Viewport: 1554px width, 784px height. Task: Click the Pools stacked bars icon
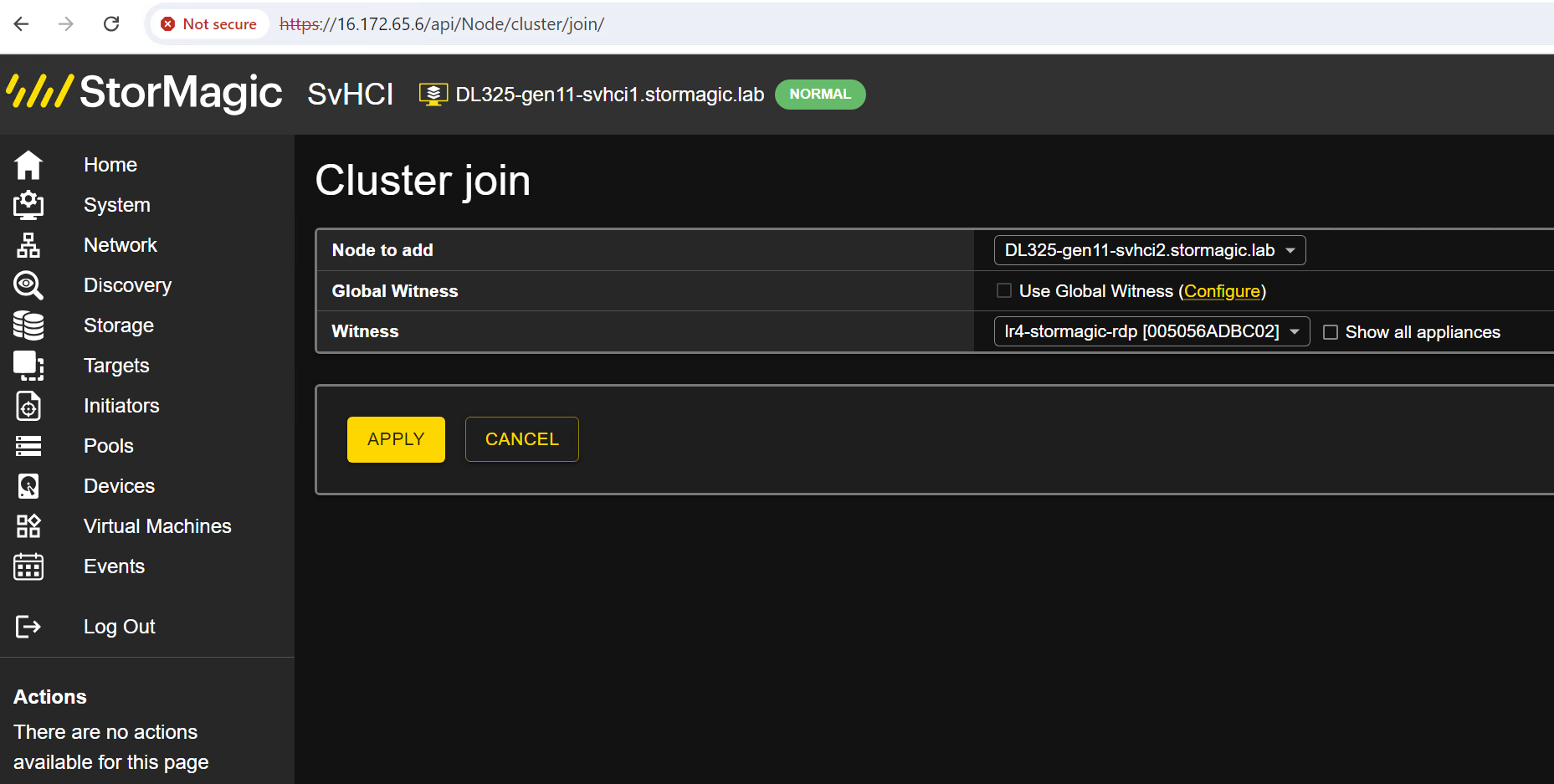[x=28, y=446]
